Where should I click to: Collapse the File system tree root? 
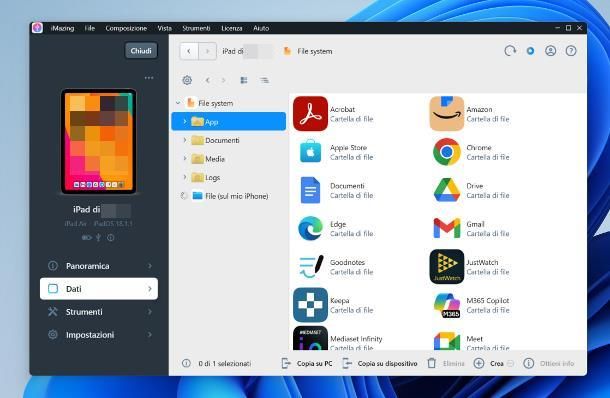pos(178,103)
